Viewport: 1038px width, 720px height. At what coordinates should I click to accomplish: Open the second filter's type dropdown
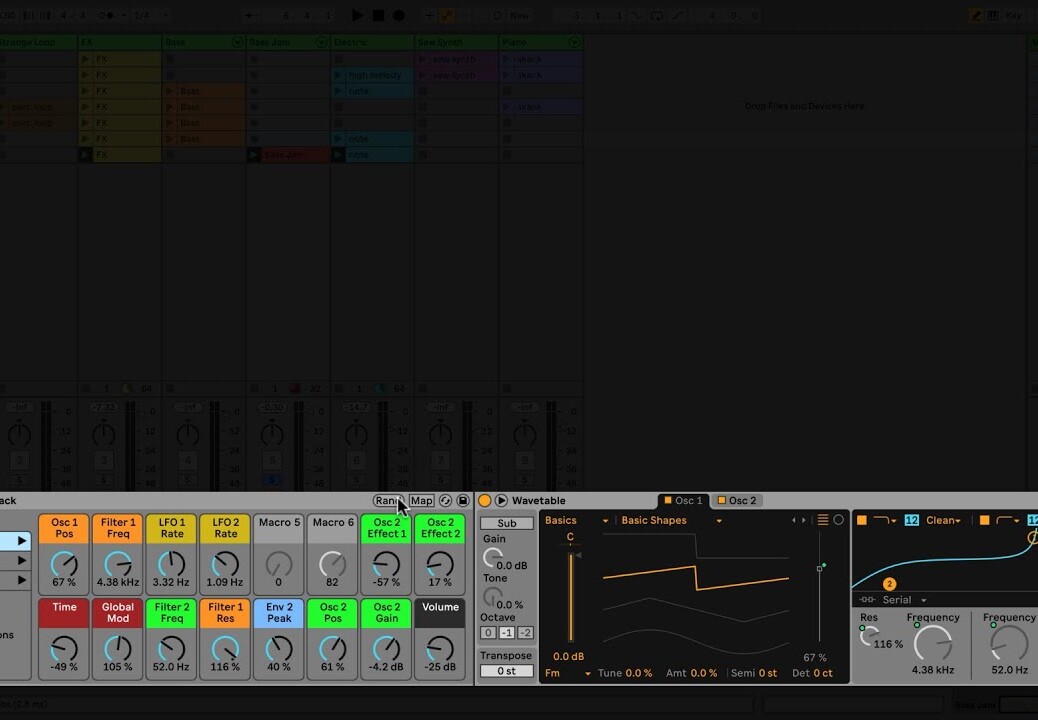(1008, 520)
